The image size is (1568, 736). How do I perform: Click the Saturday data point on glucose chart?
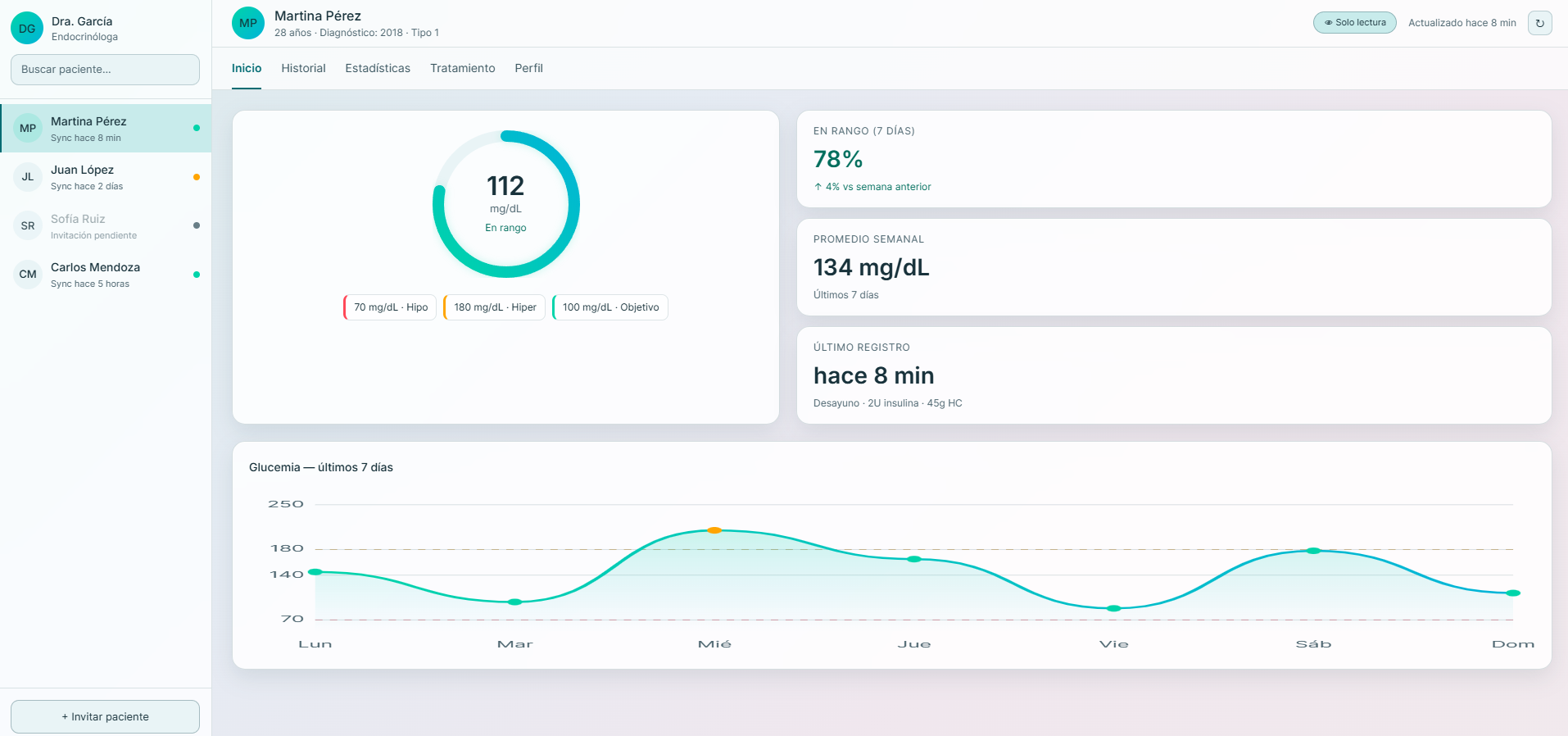pos(1313,551)
